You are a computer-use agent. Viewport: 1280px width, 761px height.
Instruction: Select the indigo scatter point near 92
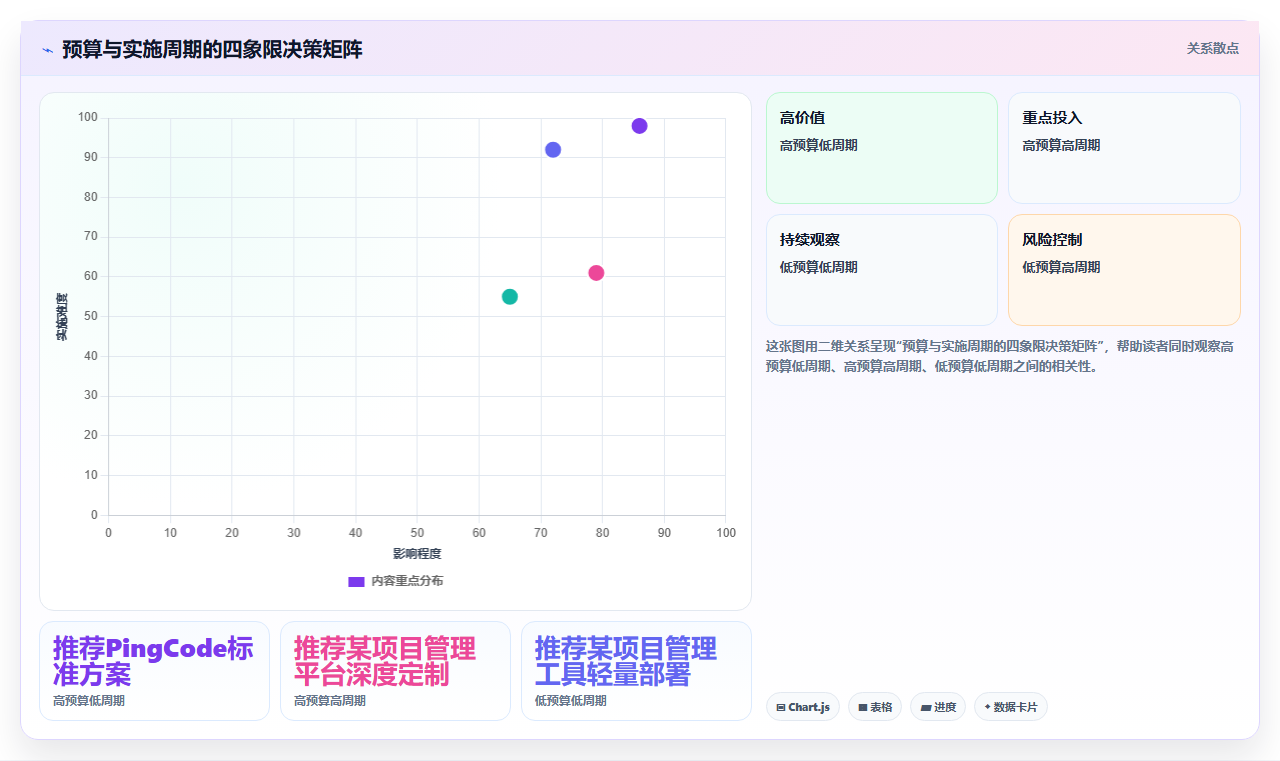pos(553,150)
